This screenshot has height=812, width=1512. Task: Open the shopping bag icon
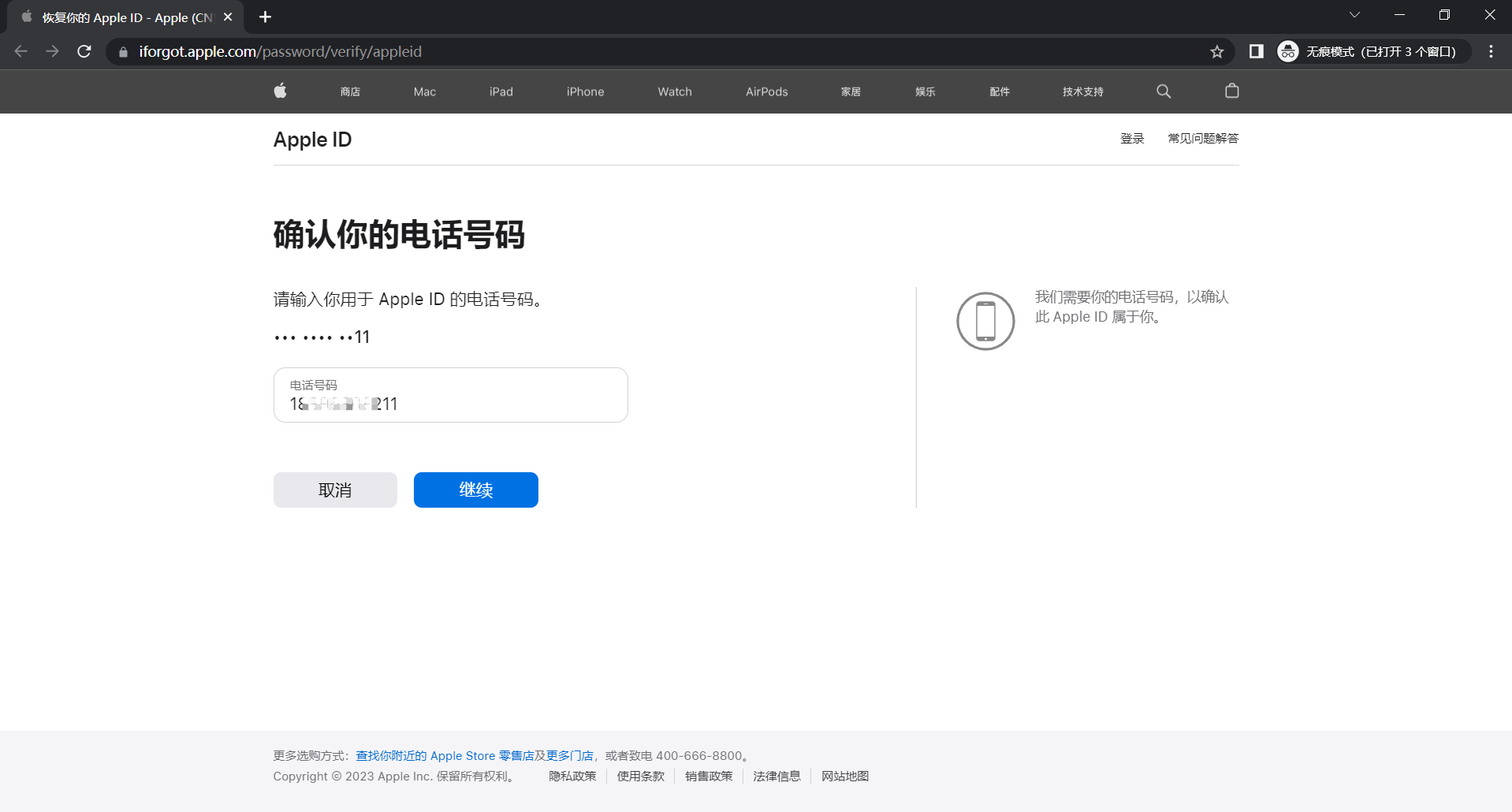(x=1232, y=91)
